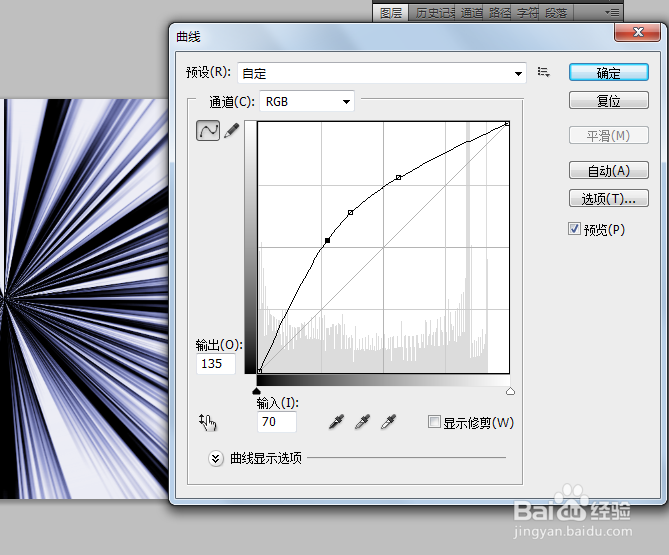Pick the gray point eyedropper
Image resolution: width=669 pixels, height=555 pixels.
pyautogui.click(x=362, y=421)
